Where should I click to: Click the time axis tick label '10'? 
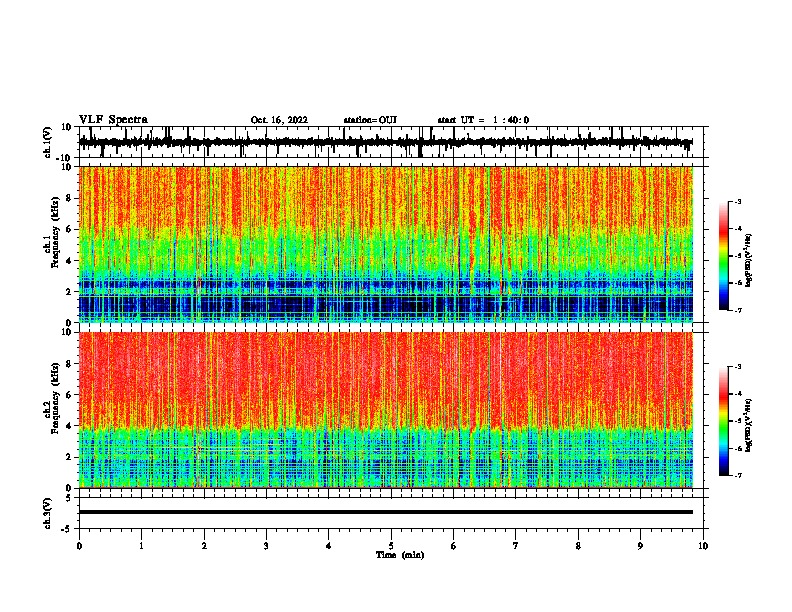click(703, 546)
